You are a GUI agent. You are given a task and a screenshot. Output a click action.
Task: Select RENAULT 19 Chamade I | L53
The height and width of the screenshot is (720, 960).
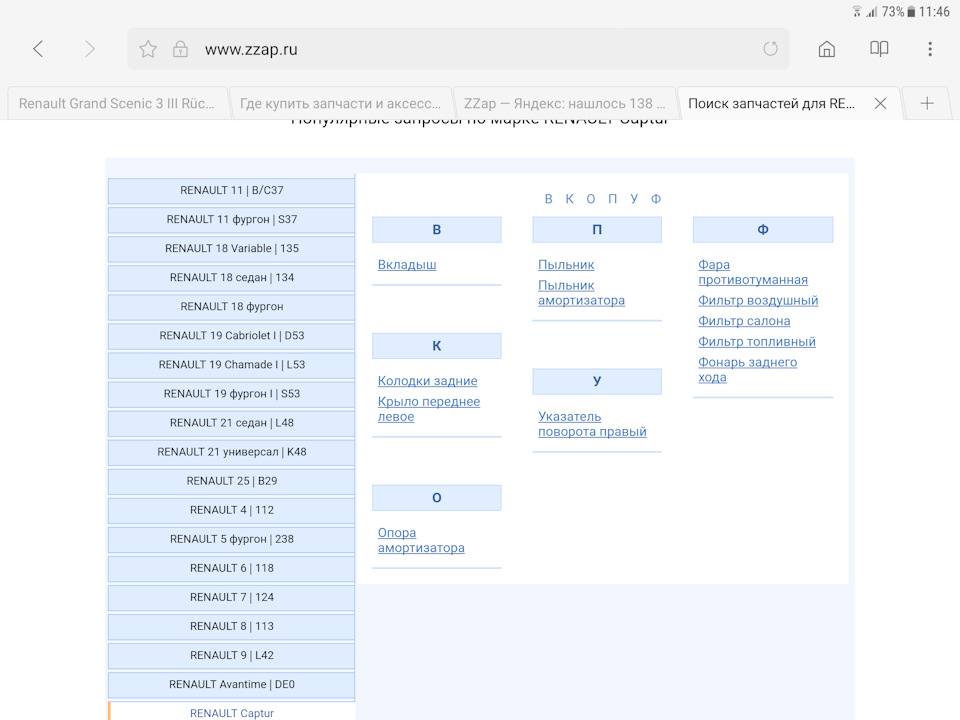231,365
